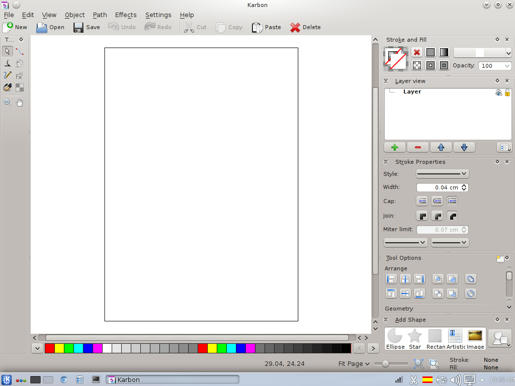The height and width of the screenshot is (386, 515).
Task: Pick the first red swatch in the palette
Action: pyautogui.click(x=50, y=348)
